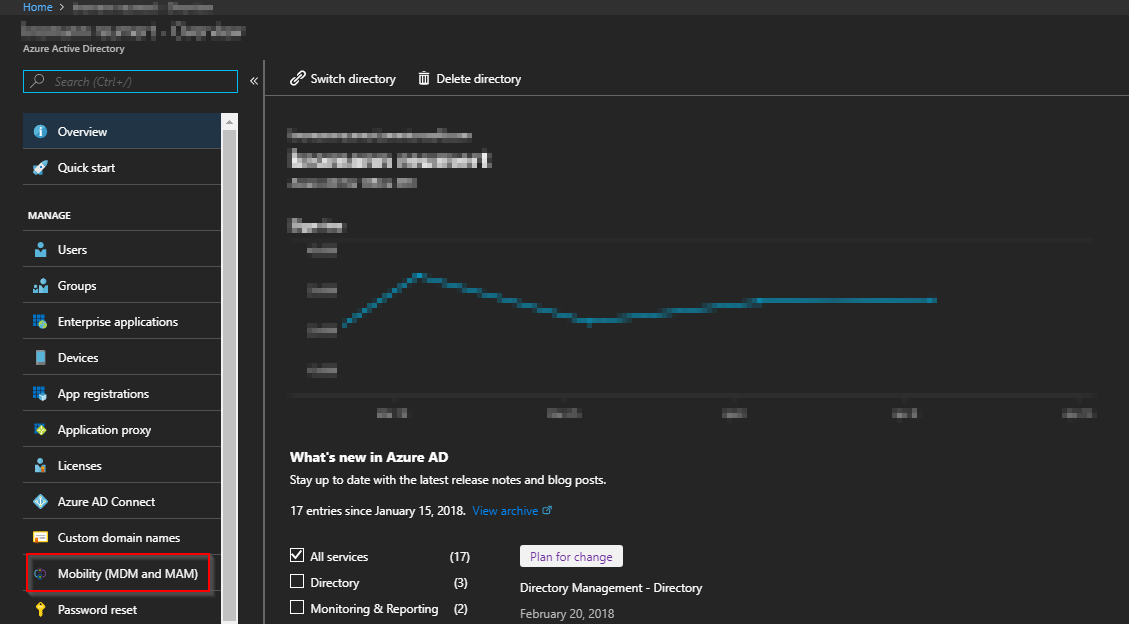Click the Plan for change tag
Screen dimensions: 1129x624
click(x=571, y=556)
